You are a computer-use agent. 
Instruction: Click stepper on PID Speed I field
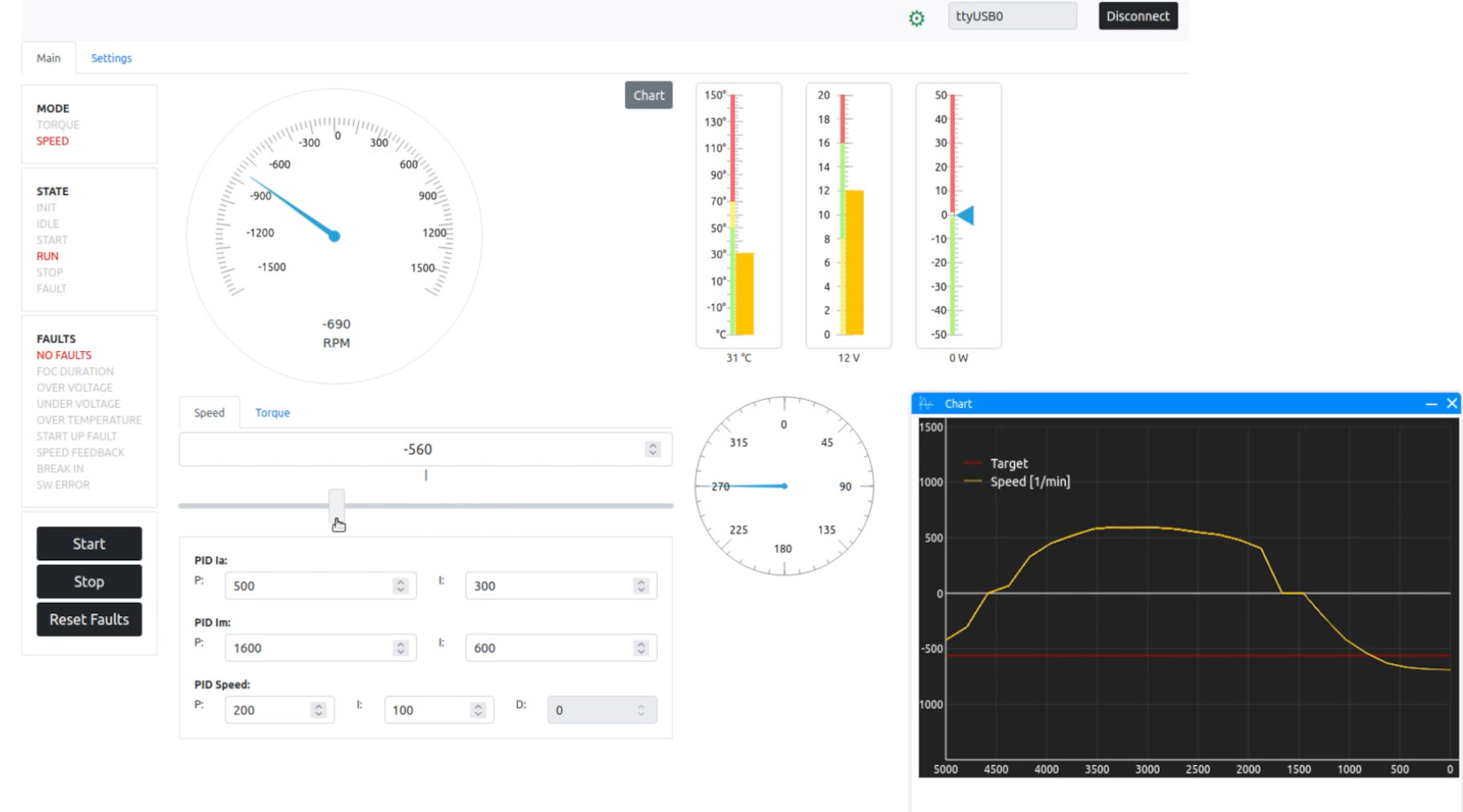[478, 710]
